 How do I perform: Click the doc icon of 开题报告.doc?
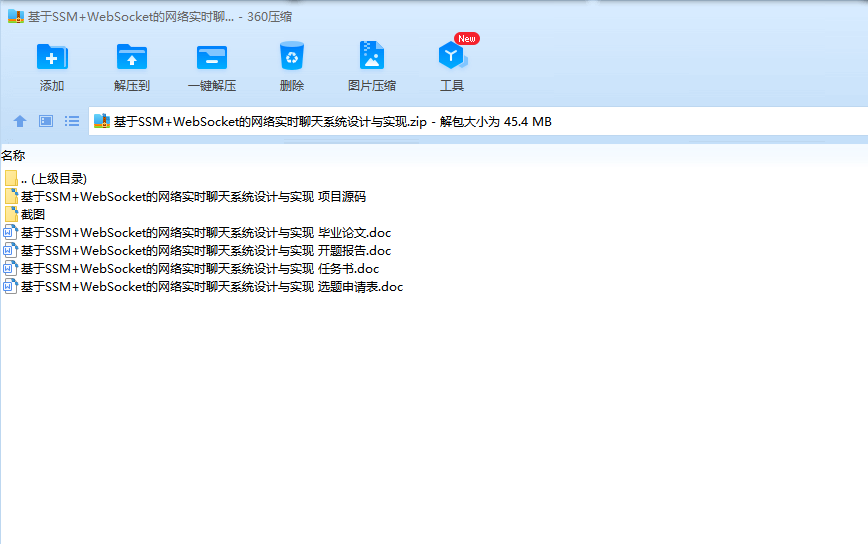tap(11, 250)
